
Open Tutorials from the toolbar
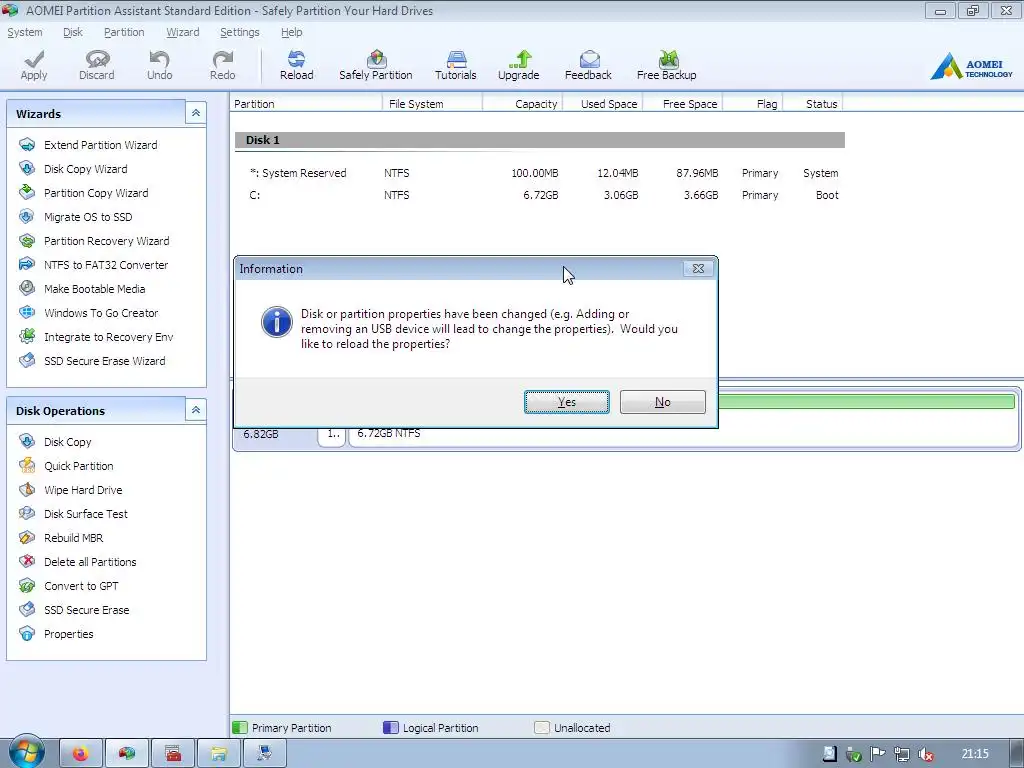click(456, 65)
